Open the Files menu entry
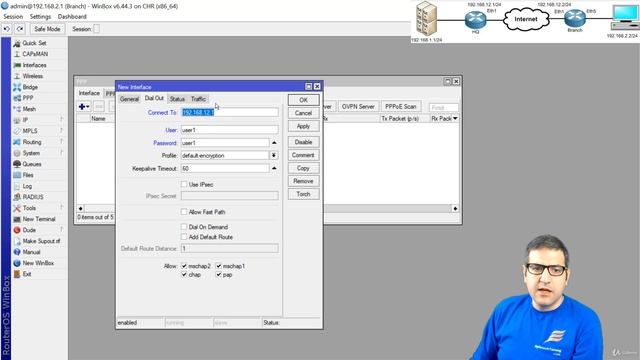 click(x=28, y=175)
